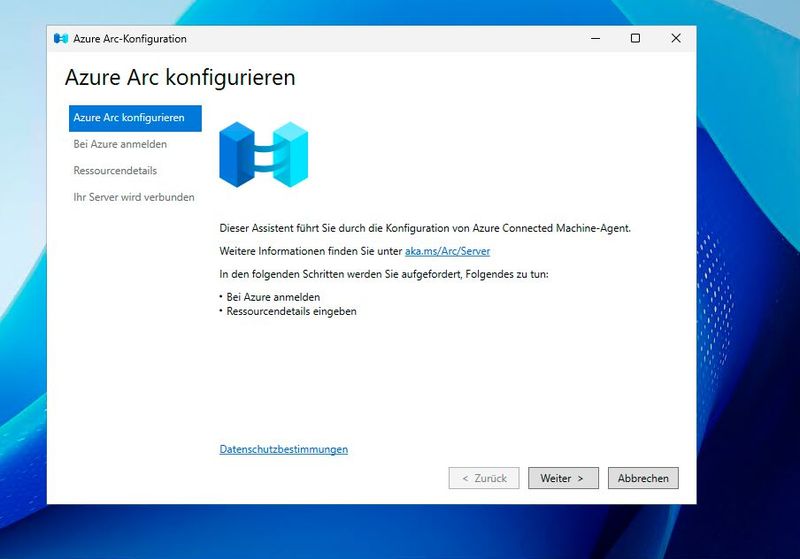Click the '< Zurück' button
This screenshot has height=559, width=800.
[x=484, y=478]
